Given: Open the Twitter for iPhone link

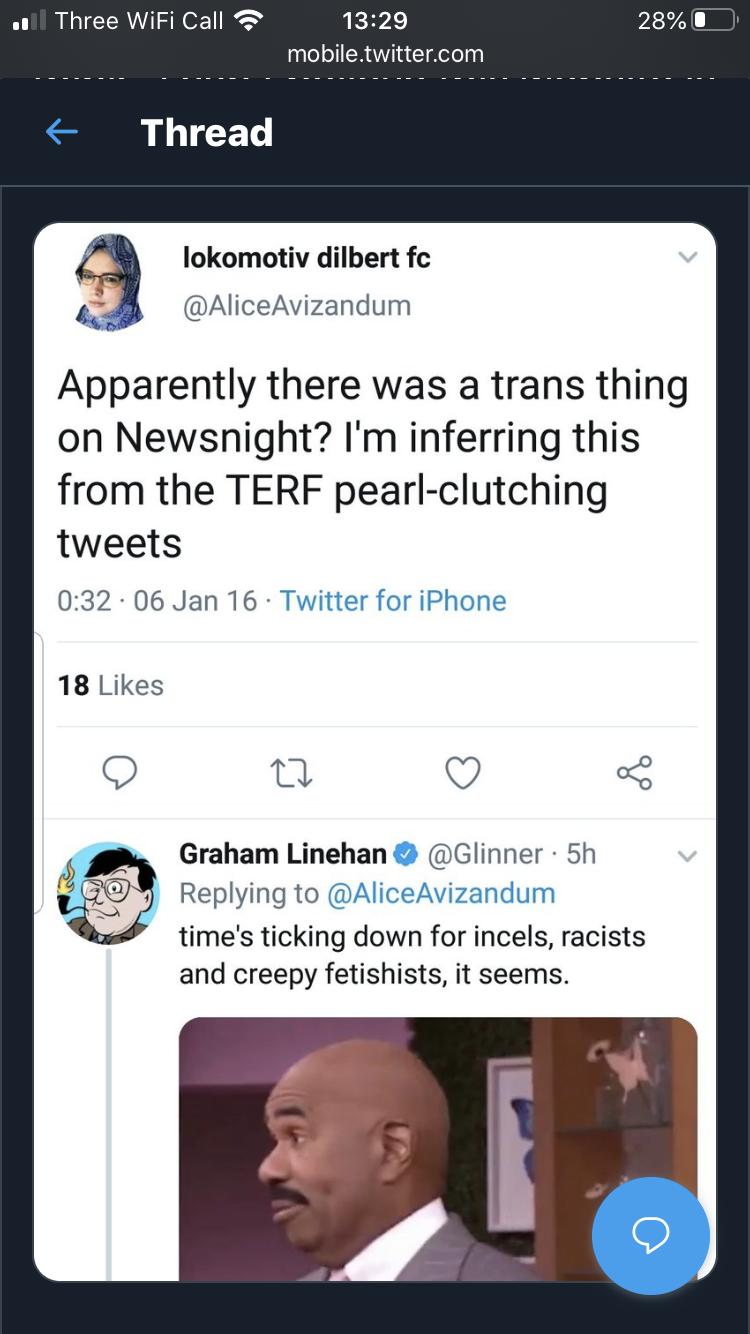Looking at the screenshot, I should coord(393,600).
